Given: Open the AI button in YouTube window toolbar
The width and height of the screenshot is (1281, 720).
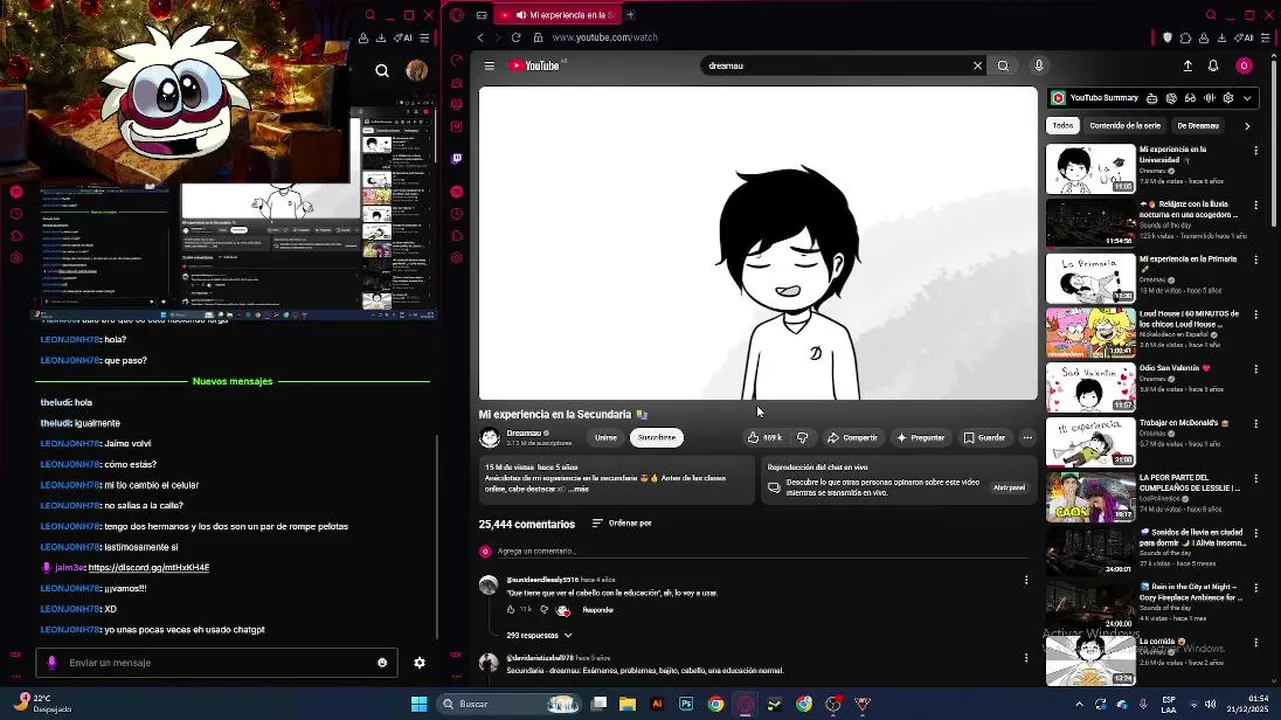Looking at the screenshot, I should [x=1243, y=38].
